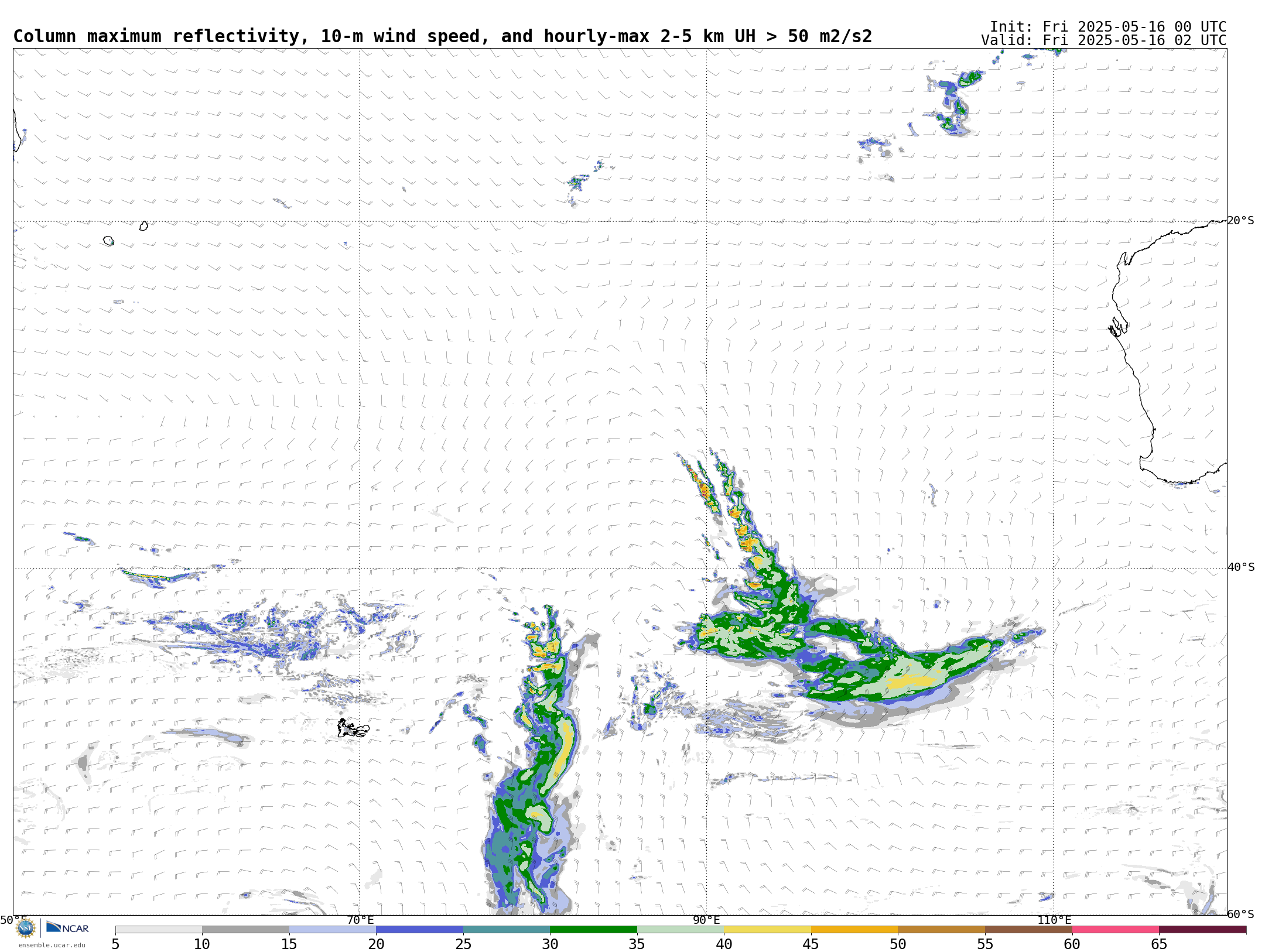Click the dark gray 10-15 color swatch

(245, 930)
